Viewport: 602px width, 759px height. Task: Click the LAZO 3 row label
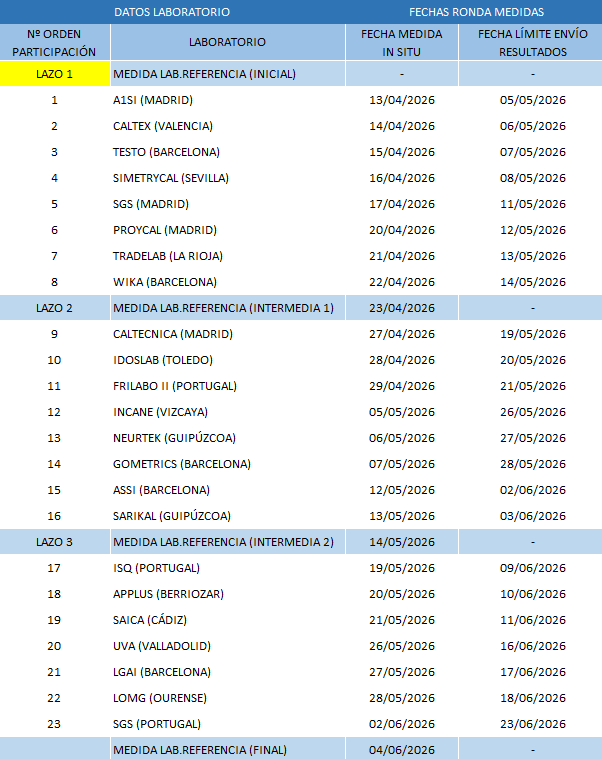pos(55,542)
